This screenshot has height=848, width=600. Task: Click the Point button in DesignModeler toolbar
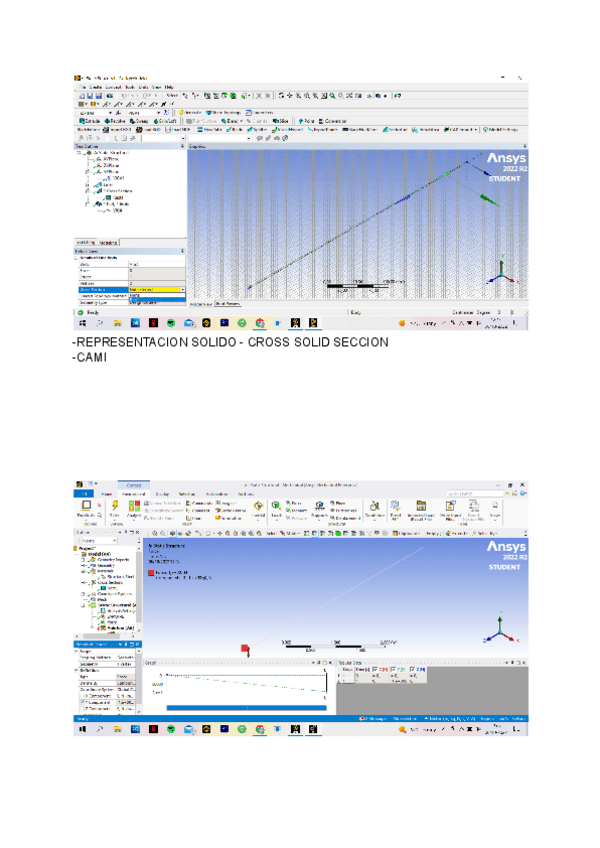309,121
